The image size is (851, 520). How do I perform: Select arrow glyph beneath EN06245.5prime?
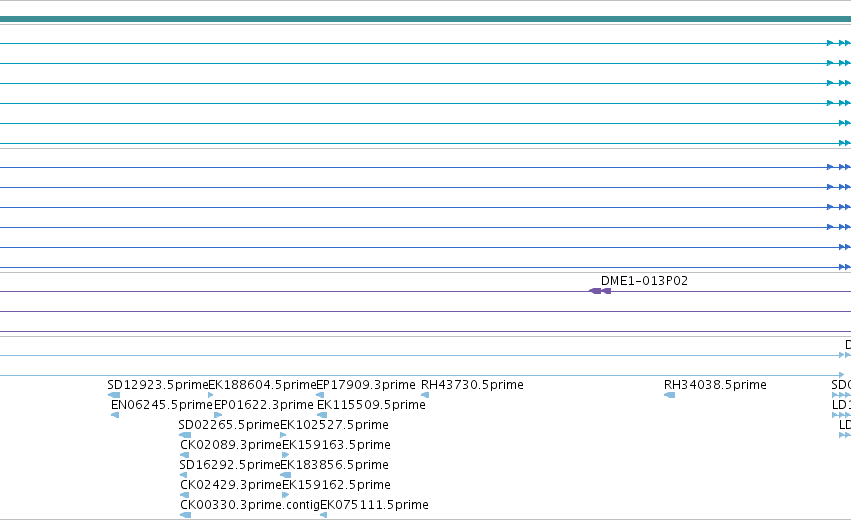tap(115, 415)
